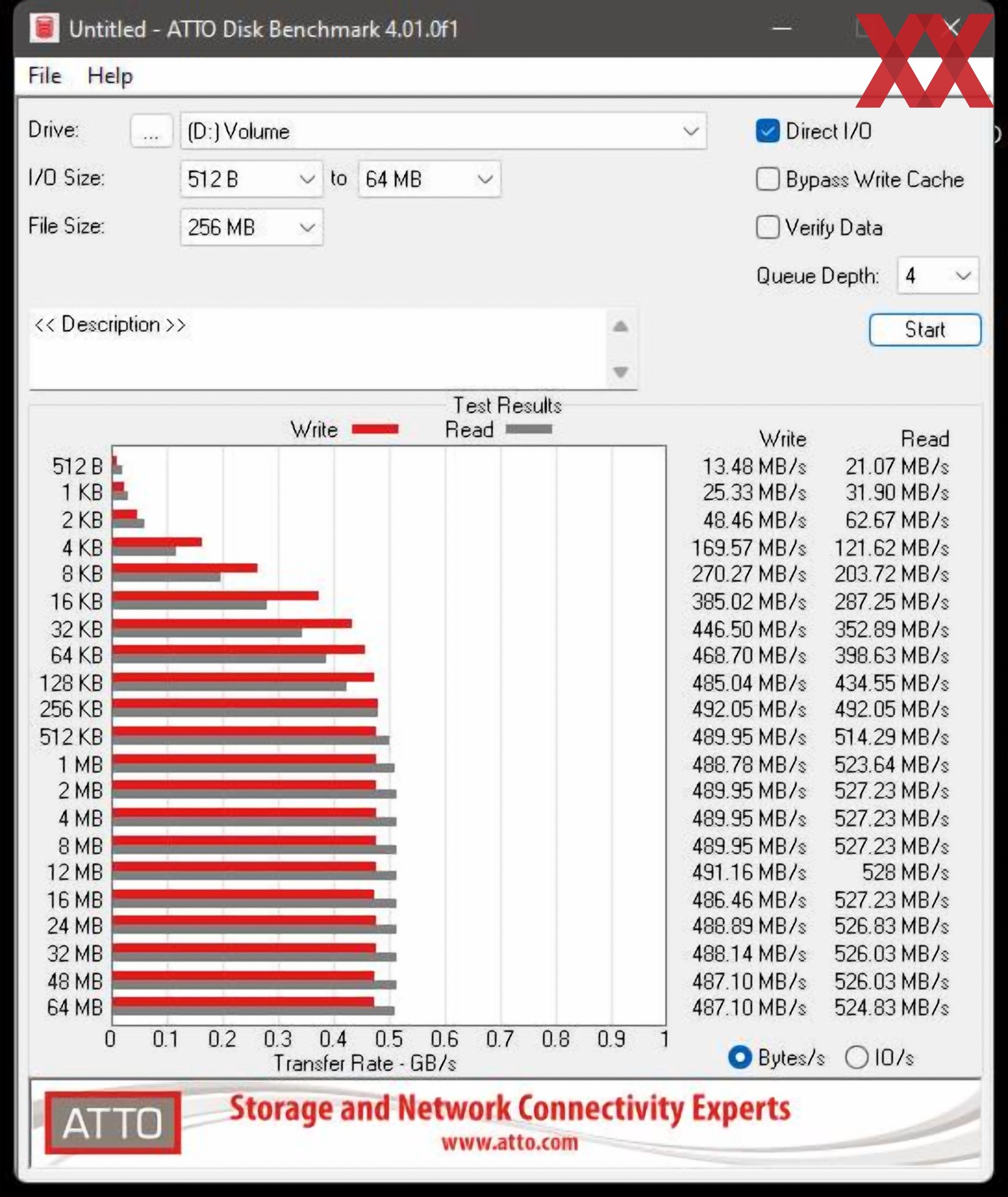The width and height of the screenshot is (1008, 1197).
Task: Minimize the ATTO Disk Benchmark window
Action: (x=781, y=27)
